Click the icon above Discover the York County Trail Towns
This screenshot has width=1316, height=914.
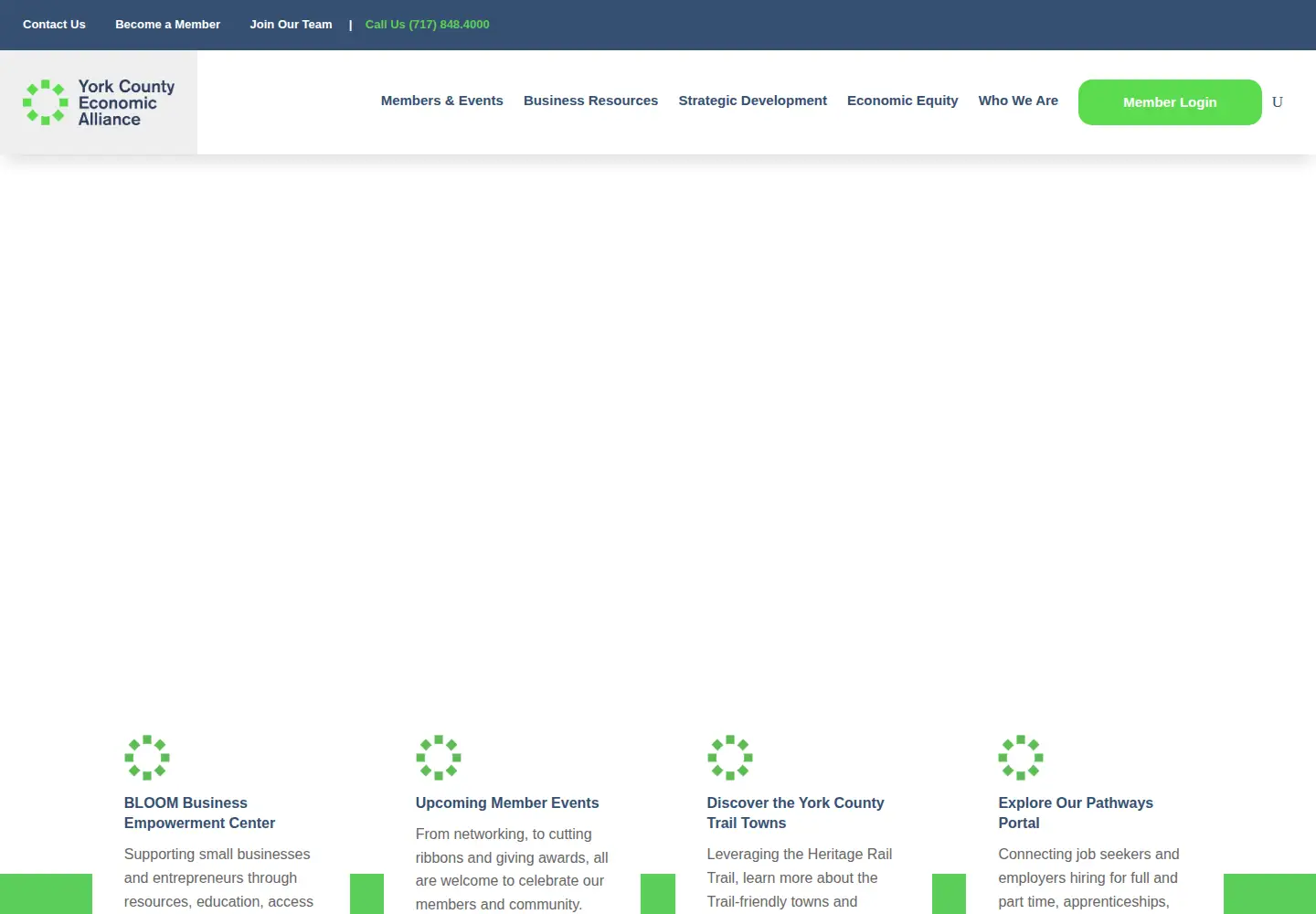coord(730,758)
